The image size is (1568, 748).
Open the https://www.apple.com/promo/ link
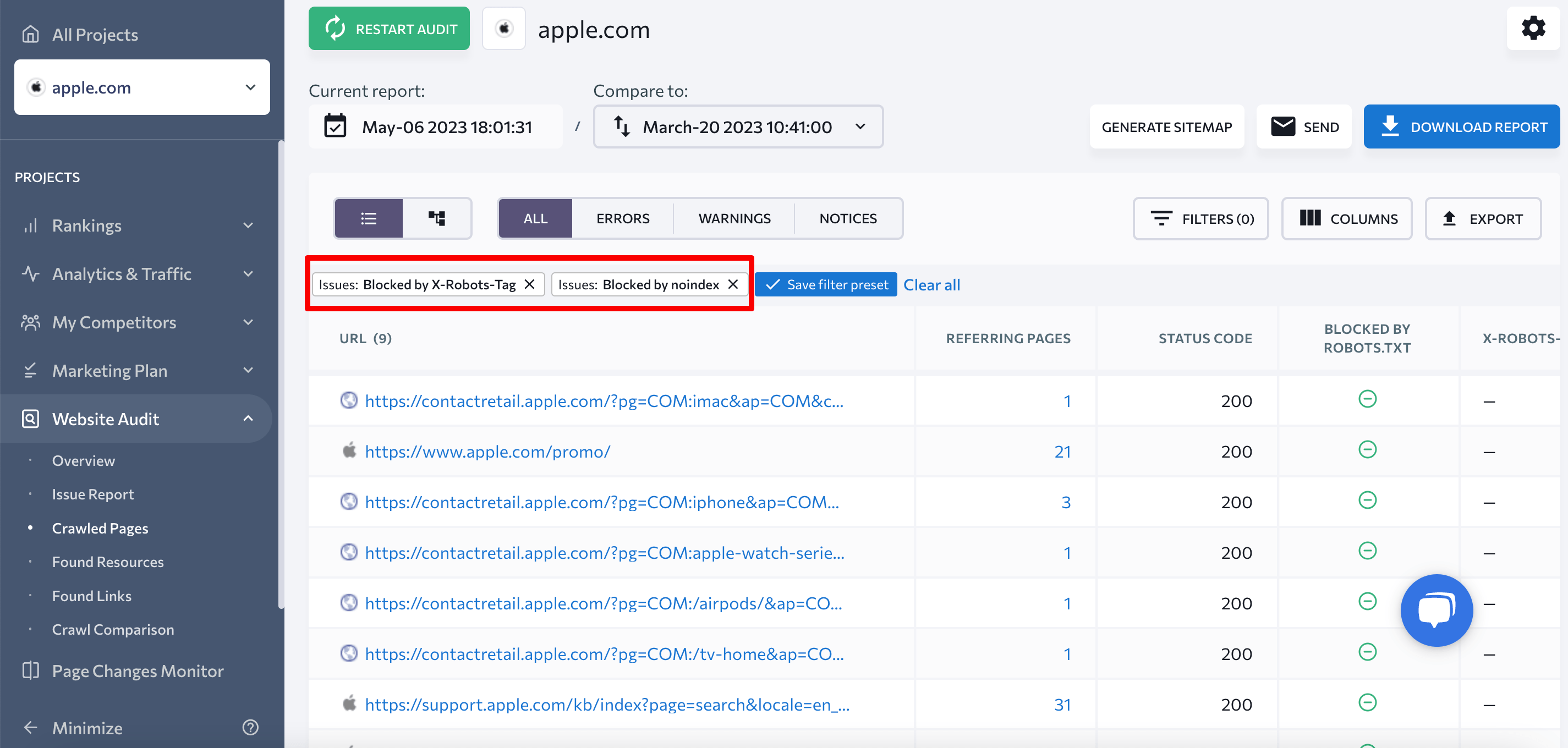(487, 451)
